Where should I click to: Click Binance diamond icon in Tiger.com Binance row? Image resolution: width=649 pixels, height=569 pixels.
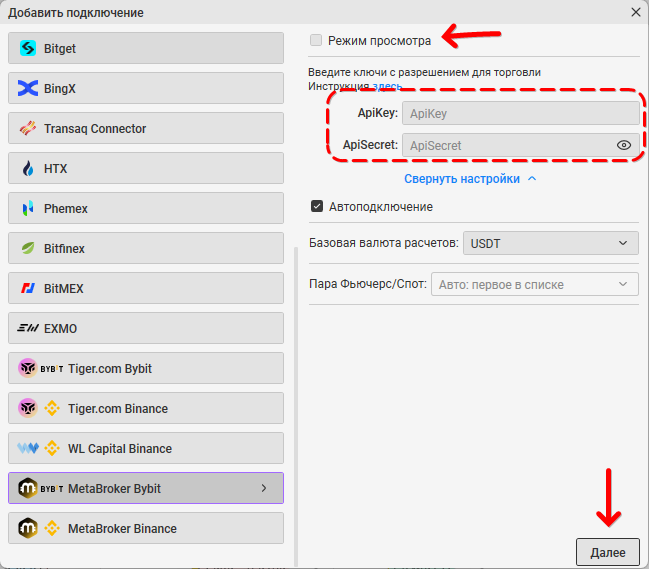point(52,408)
